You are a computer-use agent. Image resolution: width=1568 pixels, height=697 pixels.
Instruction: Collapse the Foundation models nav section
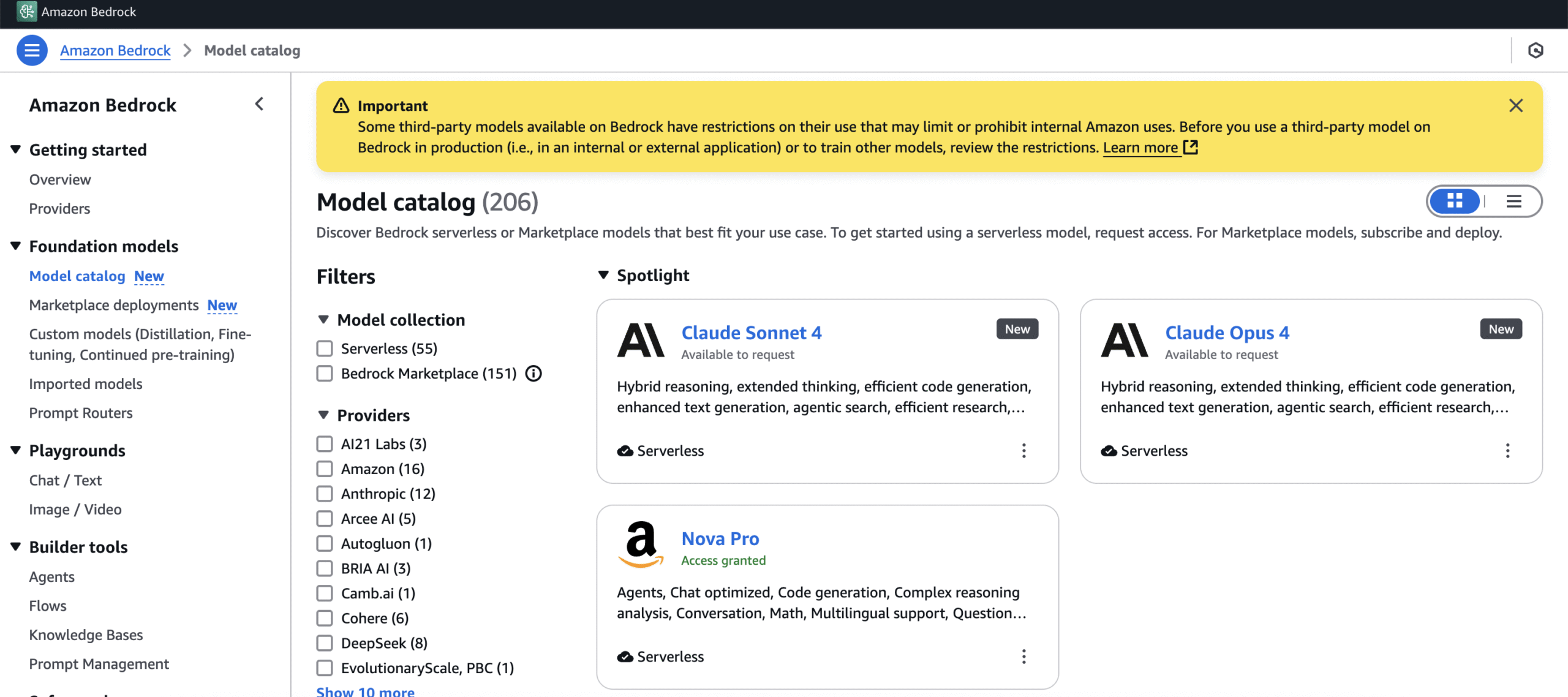tap(16, 246)
